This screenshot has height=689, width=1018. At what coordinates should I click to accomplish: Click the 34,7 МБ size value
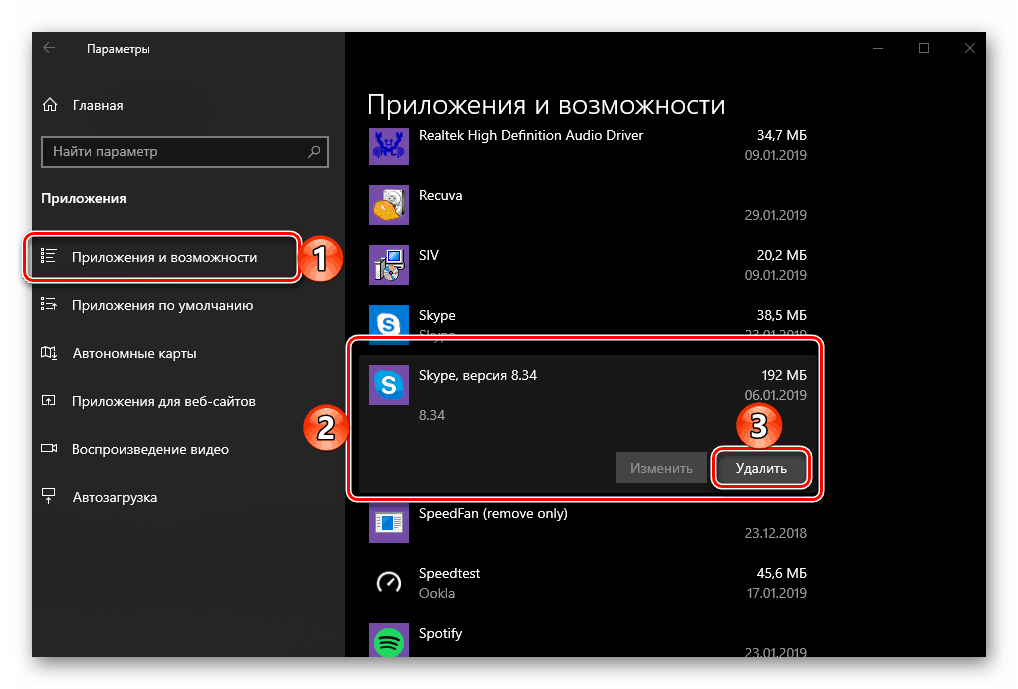(x=782, y=136)
